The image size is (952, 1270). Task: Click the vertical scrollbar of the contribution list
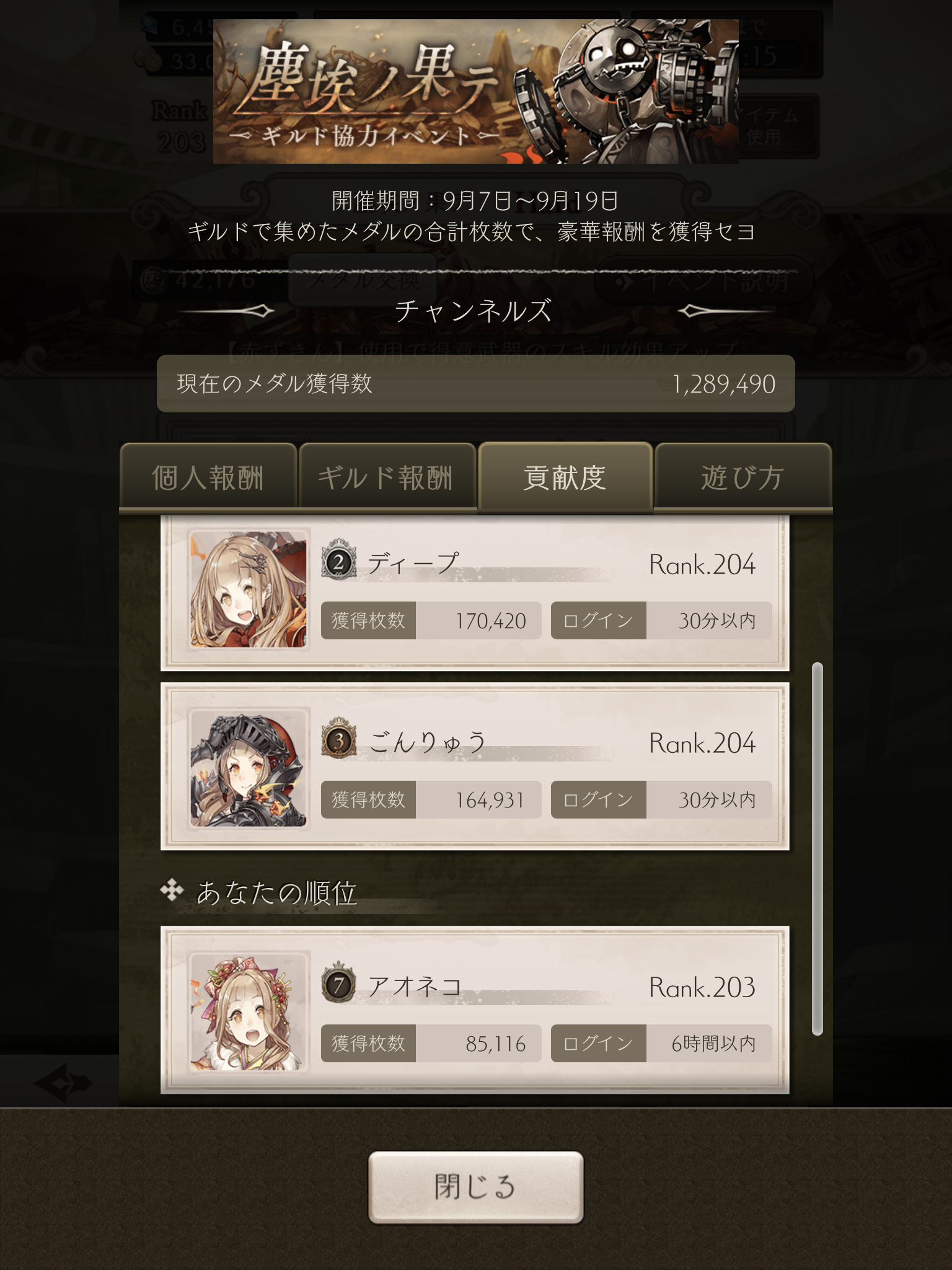(818, 848)
